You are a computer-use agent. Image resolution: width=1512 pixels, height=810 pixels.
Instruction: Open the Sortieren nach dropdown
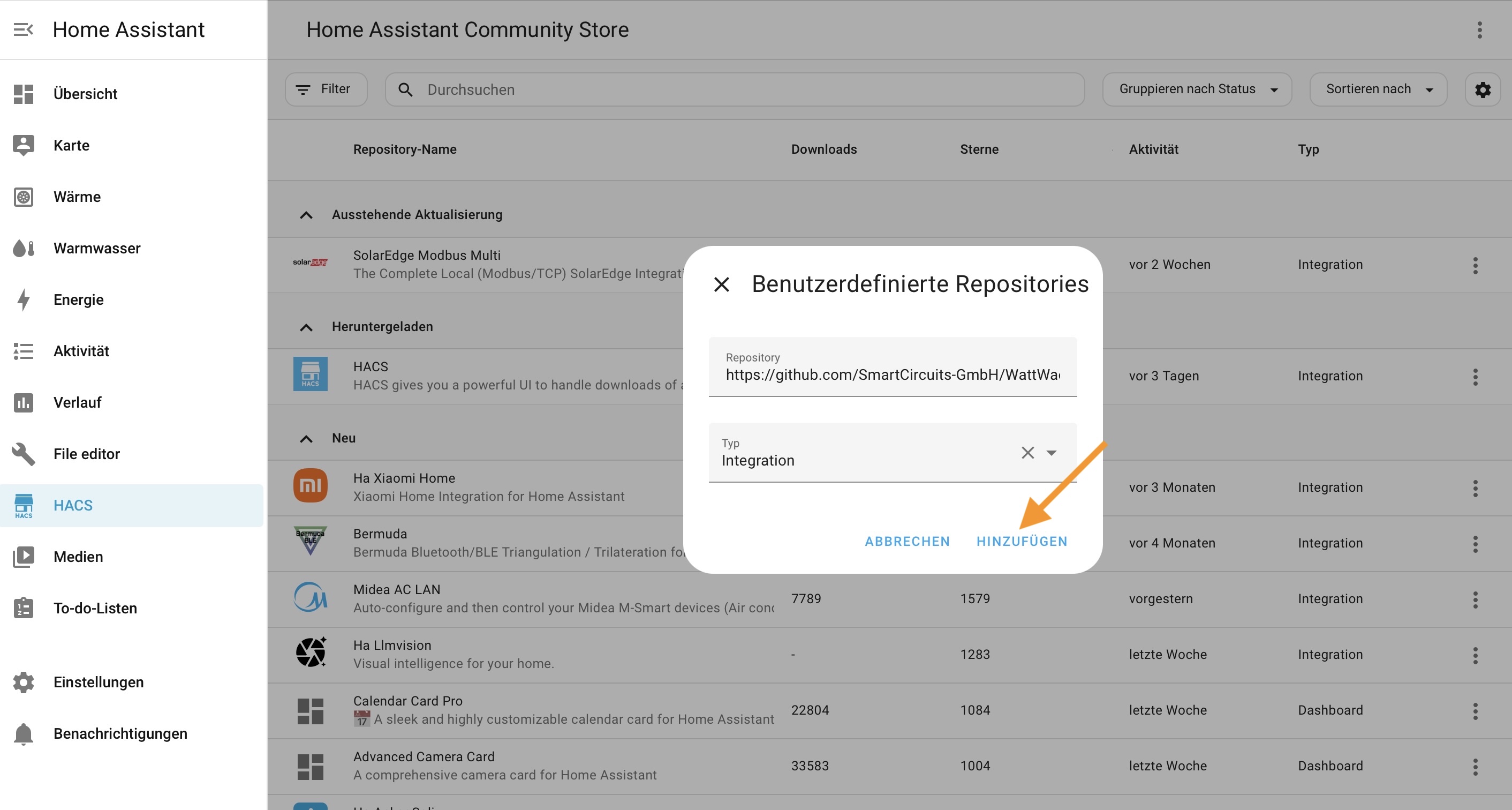[x=1378, y=89]
